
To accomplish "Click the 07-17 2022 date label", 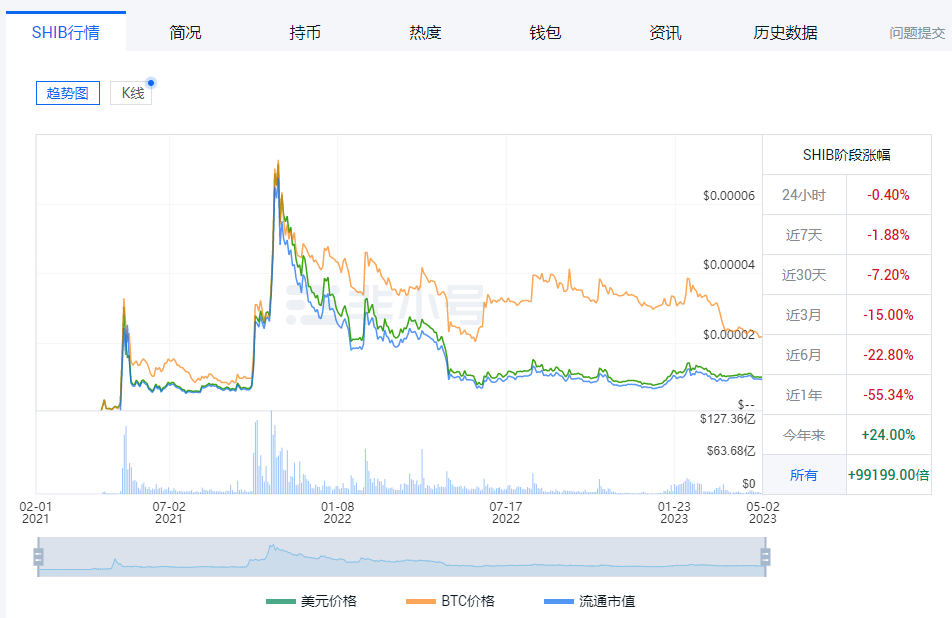I will click(506, 512).
